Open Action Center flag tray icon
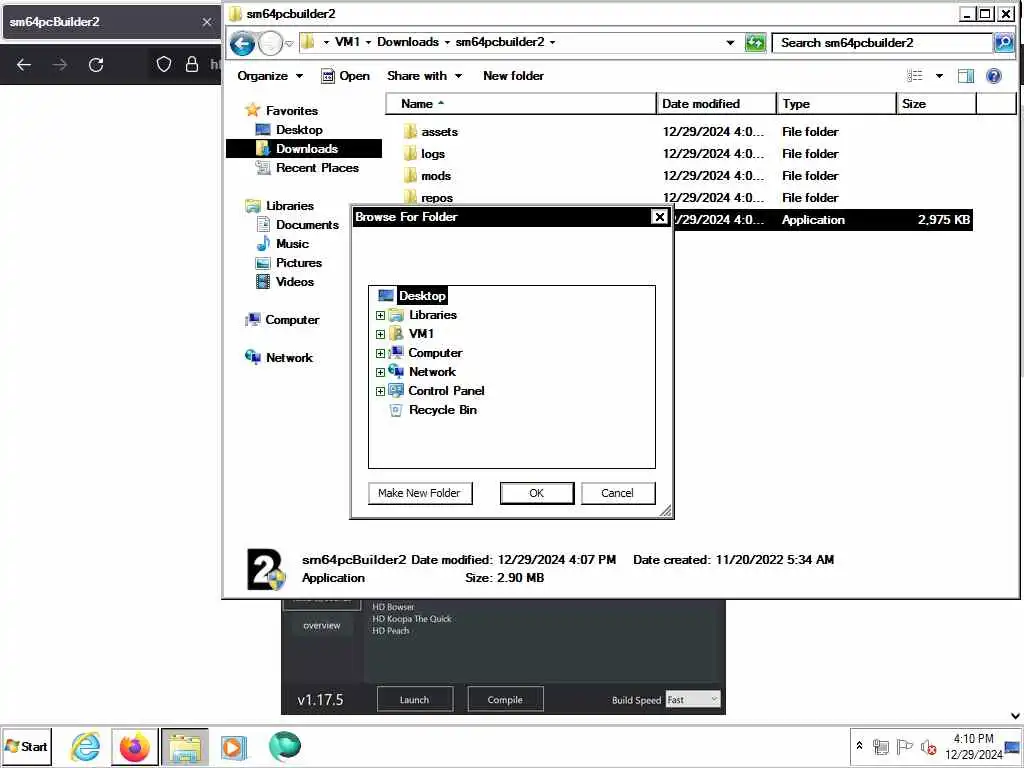This screenshot has width=1024, height=768. (904, 746)
